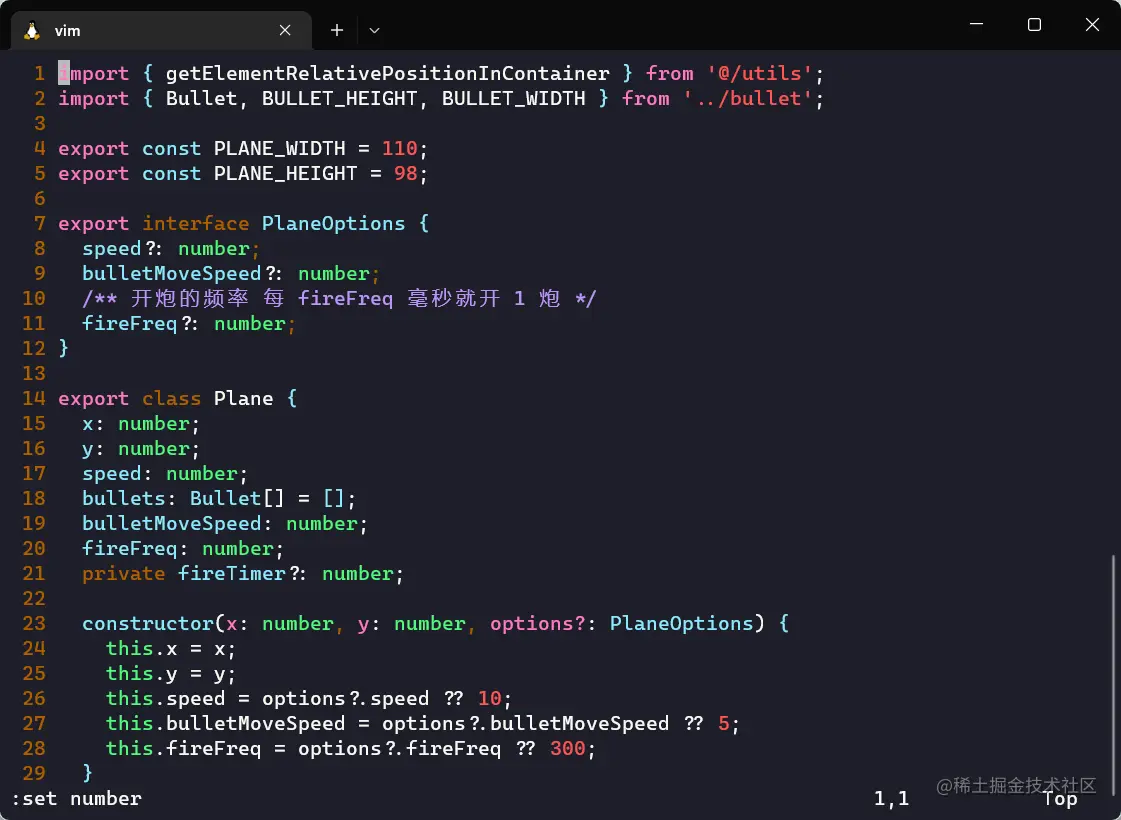Click bulletMoveSpeed: number on line 19
The height and width of the screenshot is (820, 1121).
pyautogui.click(x=224, y=523)
